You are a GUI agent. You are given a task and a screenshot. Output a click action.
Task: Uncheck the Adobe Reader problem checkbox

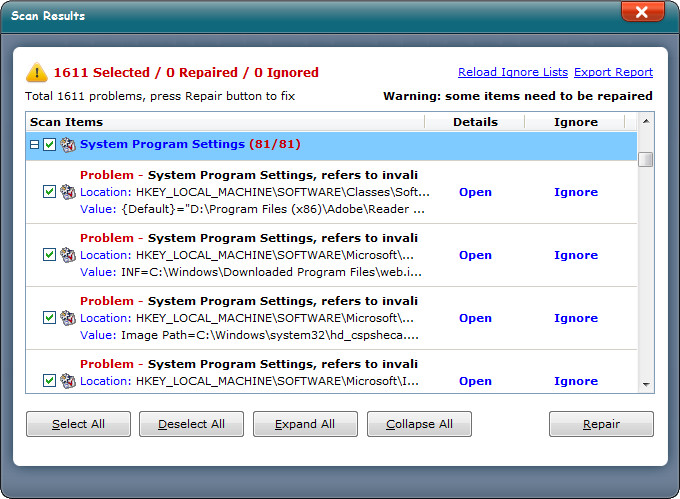(49, 192)
